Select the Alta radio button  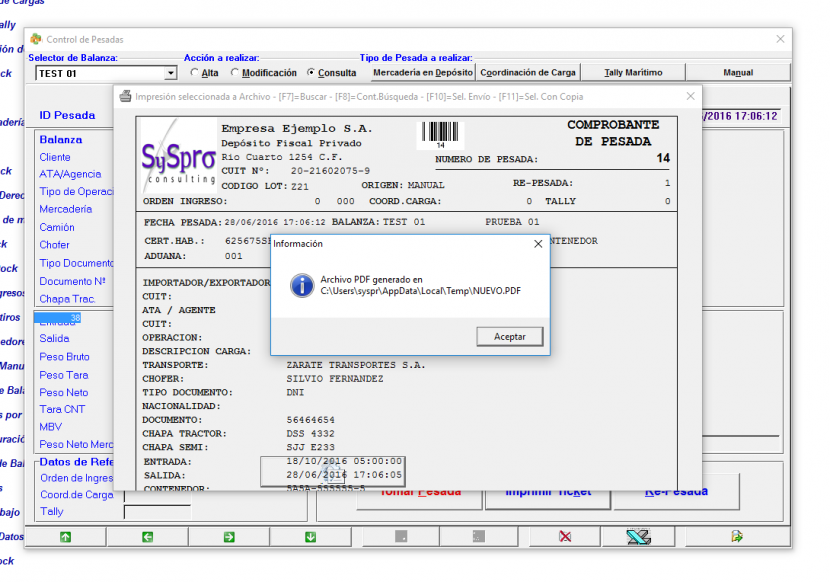tap(196, 72)
